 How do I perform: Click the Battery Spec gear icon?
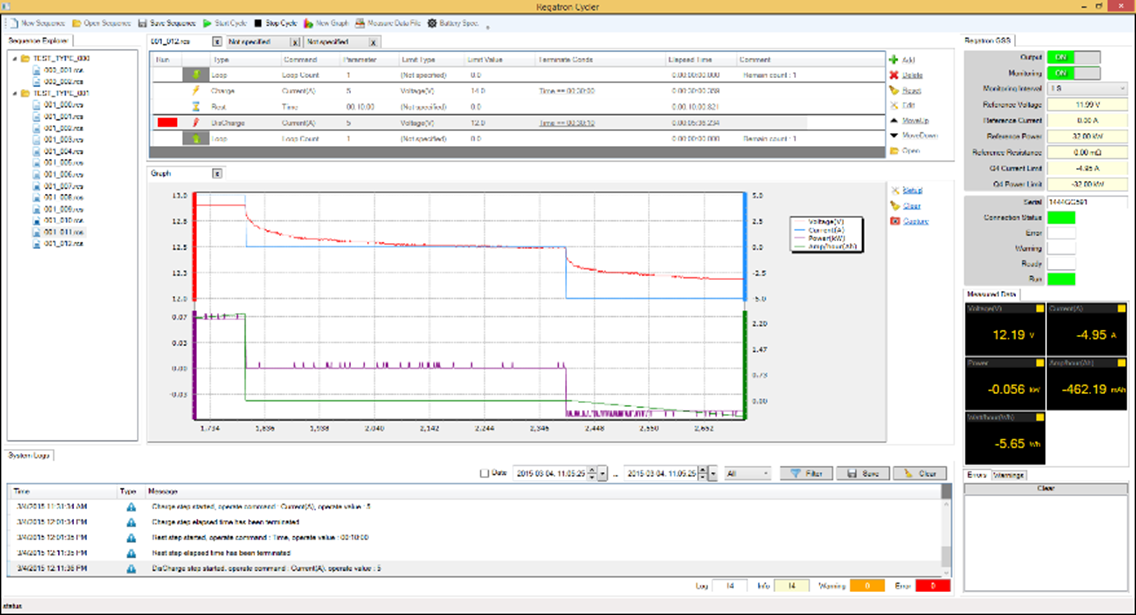click(432, 22)
